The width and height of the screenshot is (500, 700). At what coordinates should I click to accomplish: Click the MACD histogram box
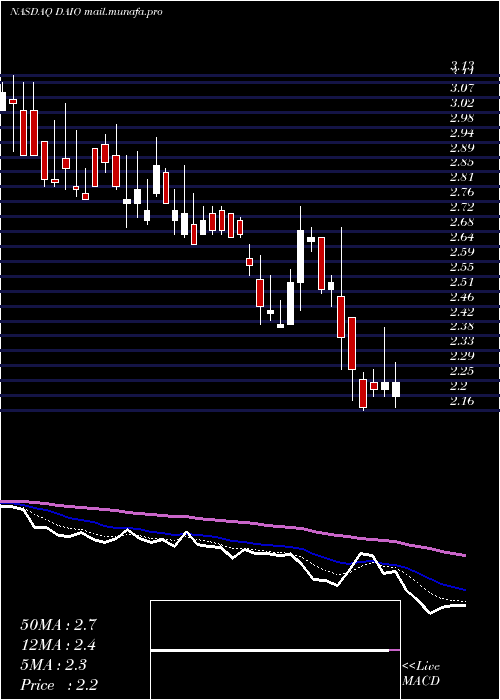tap(275, 650)
